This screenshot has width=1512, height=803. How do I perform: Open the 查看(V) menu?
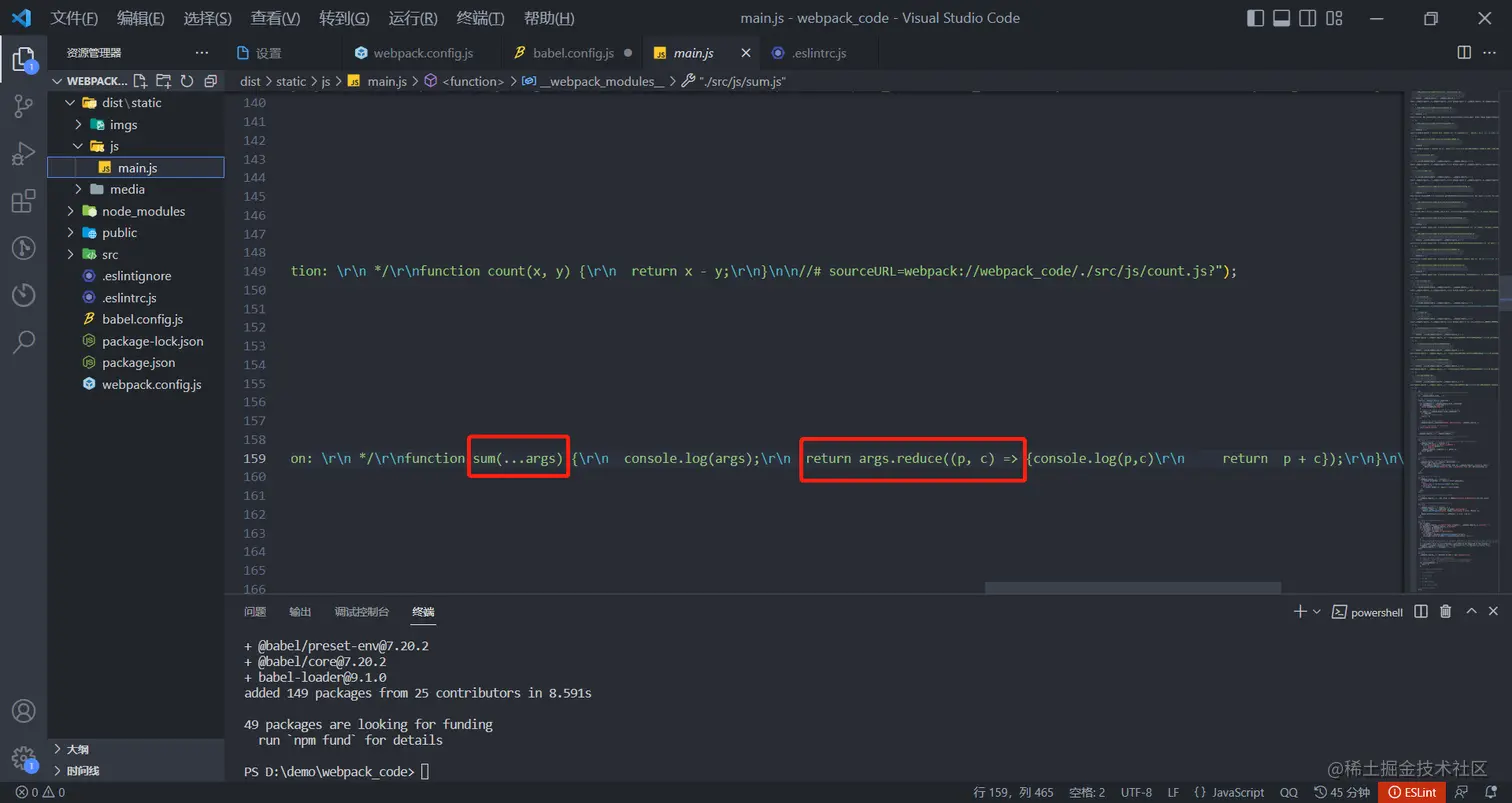click(275, 18)
